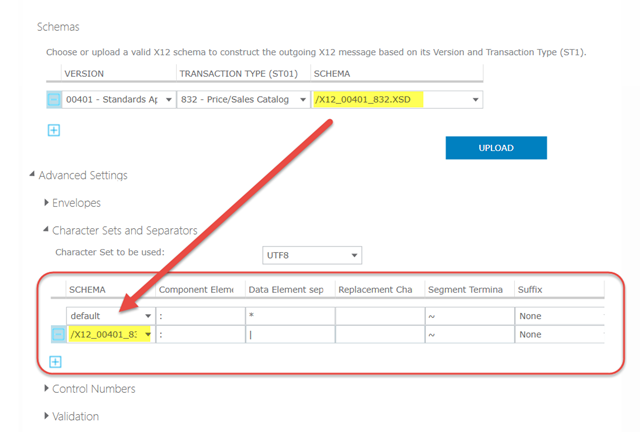Viewport: 640px width, 432px height.
Task: Collapse the Advanced Settings section
Action: [31, 176]
